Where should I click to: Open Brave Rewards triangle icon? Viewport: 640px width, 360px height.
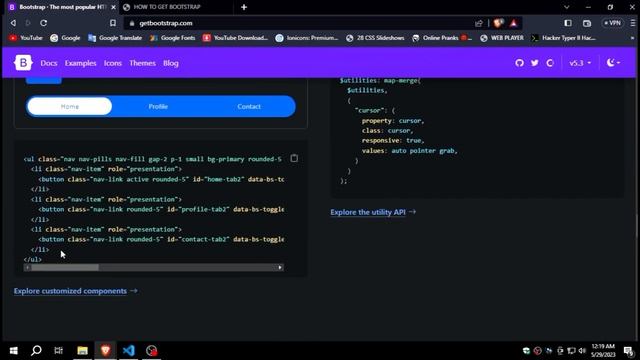coord(513,23)
